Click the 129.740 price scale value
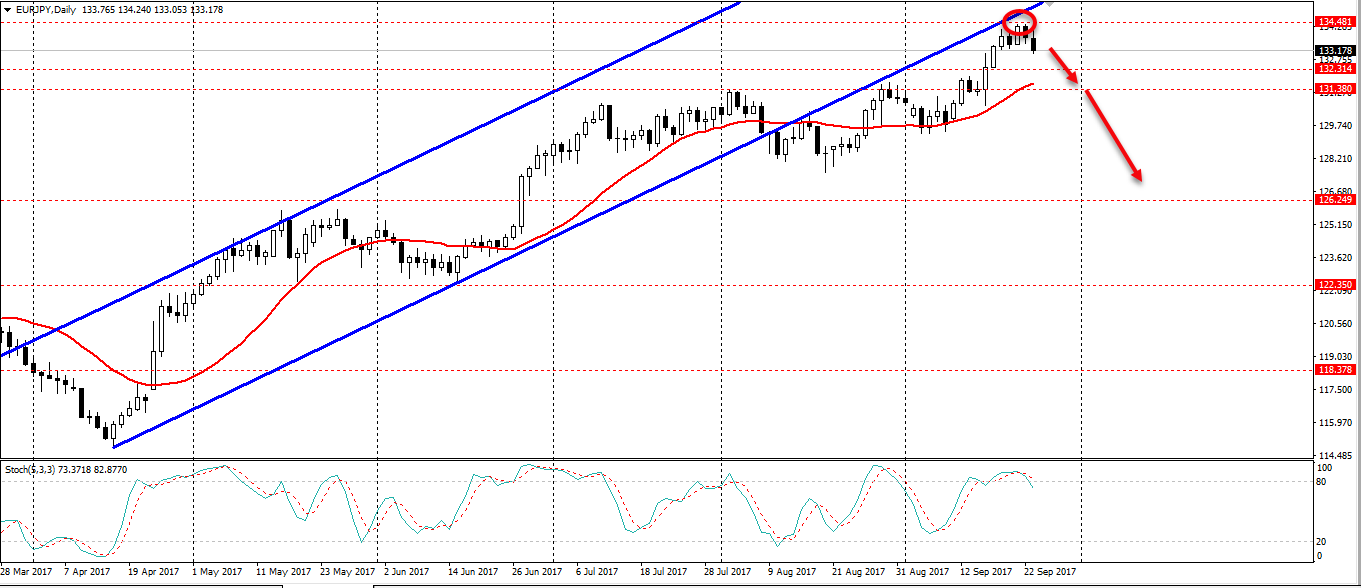Viewport: 1361px width, 588px height. pyautogui.click(x=1336, y=125)
